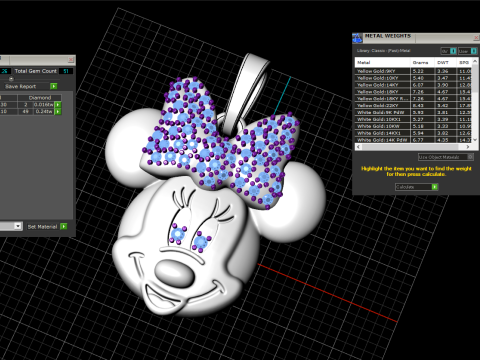Close the gem report panel
The image size is (480, 360).
coord(71,60)
